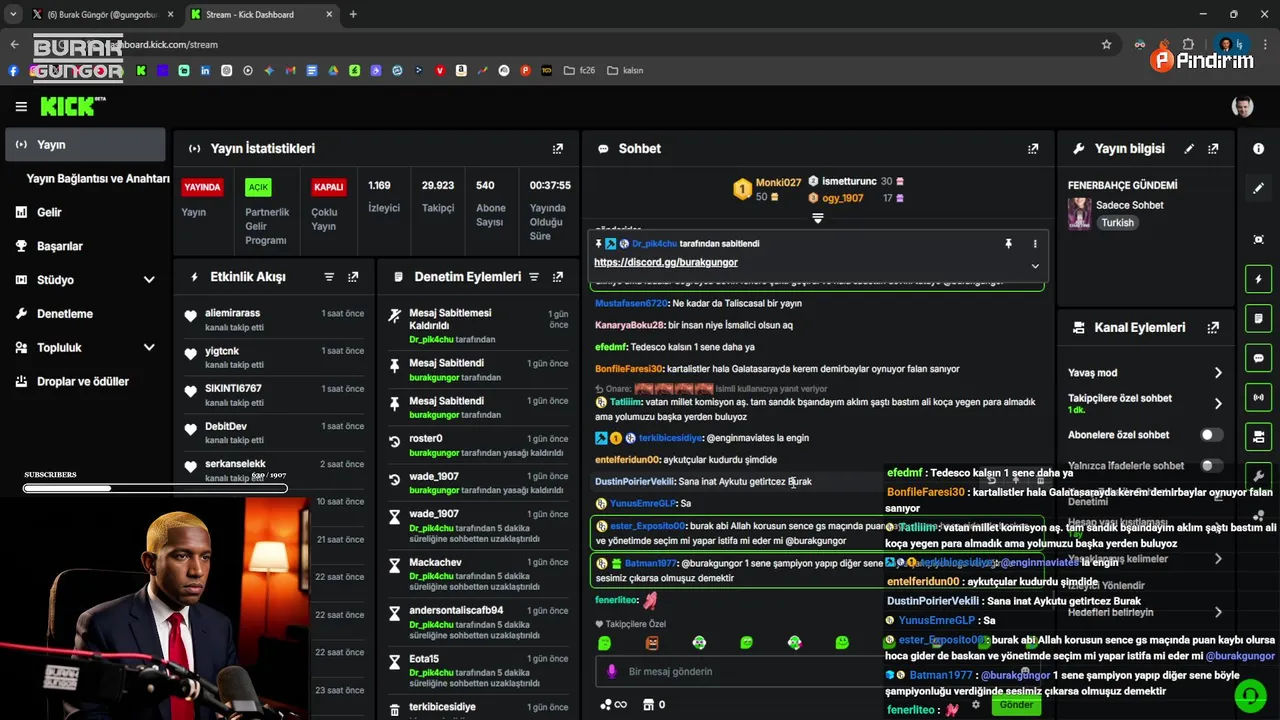Open Yayın Bağlantısı ve Anahtarı page
The width and height of the screenshot is (1280, 720).
pyautogui.click(x=98, y=179)
